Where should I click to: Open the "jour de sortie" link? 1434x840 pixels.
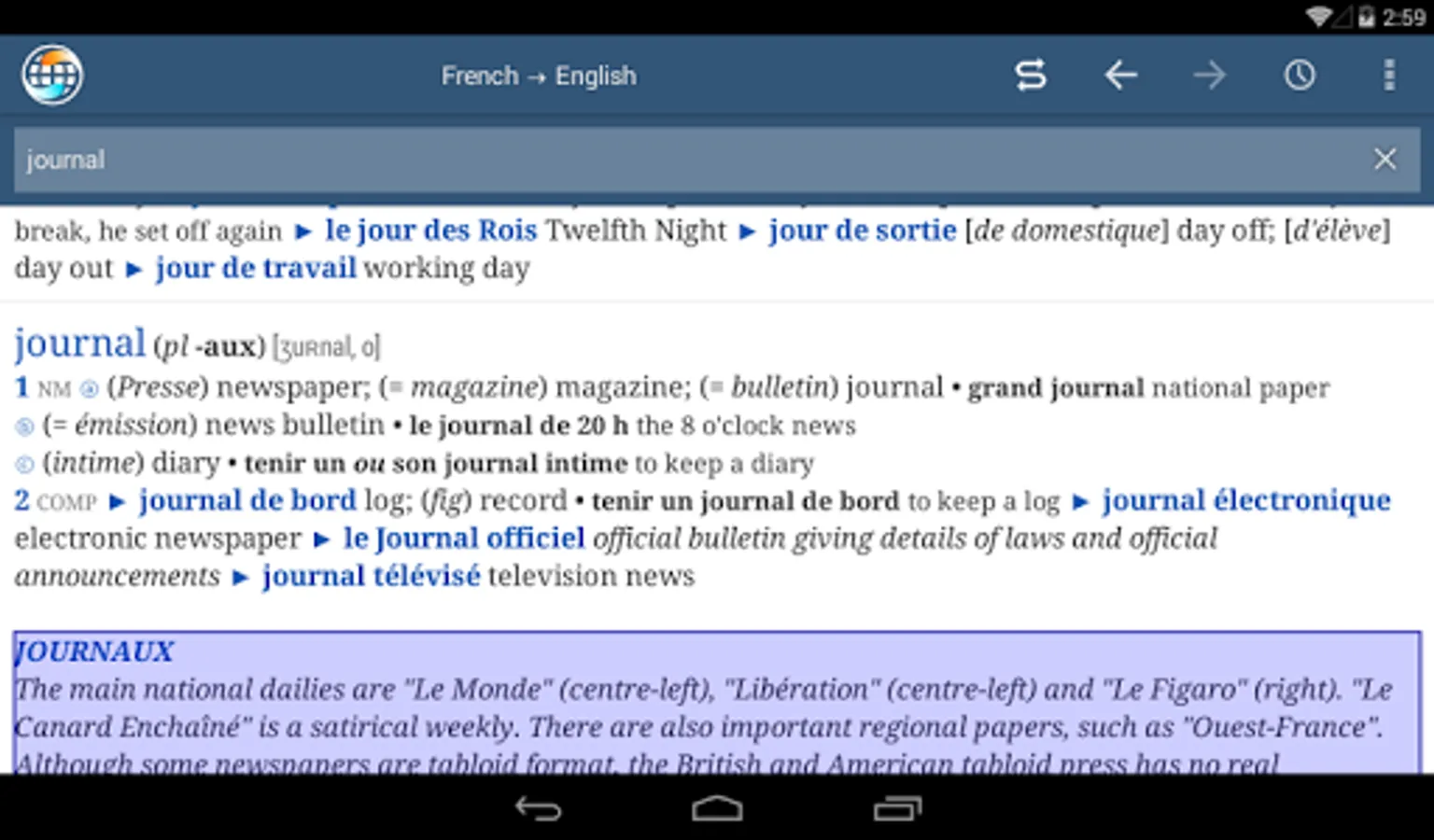click(862, 230)
